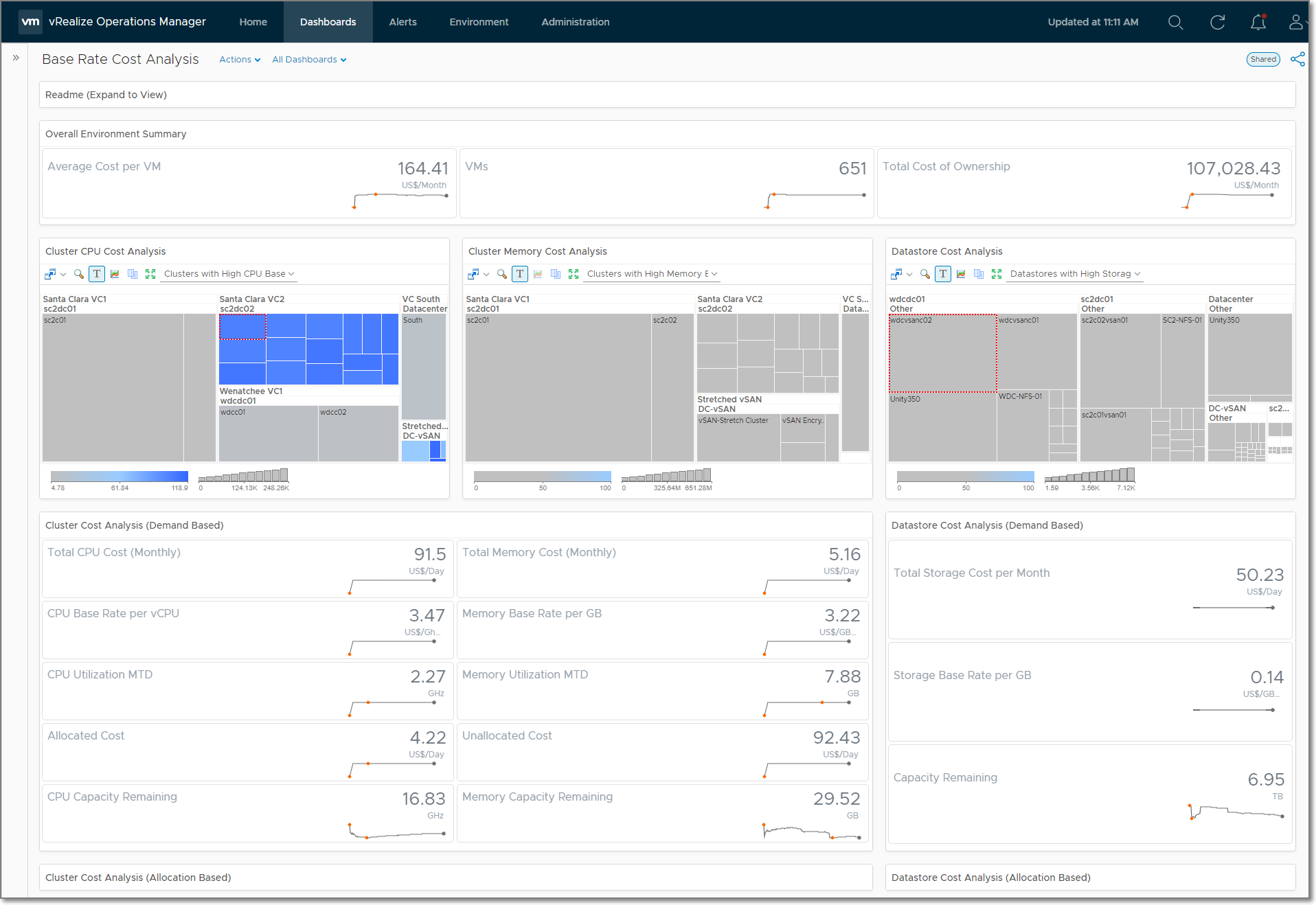Click the Updated at 11:11 AM text
1316x905 pixels.
click(x=1093, y=22)
